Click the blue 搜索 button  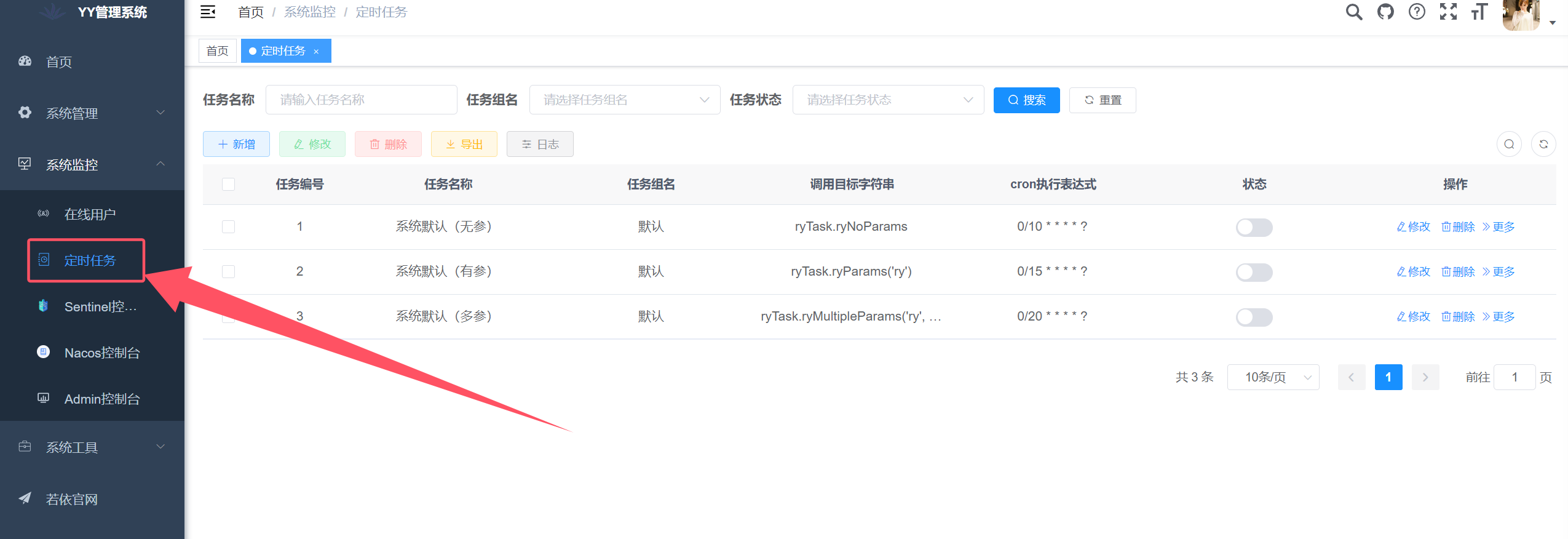pyautogui.click(x=1026, y=100)
